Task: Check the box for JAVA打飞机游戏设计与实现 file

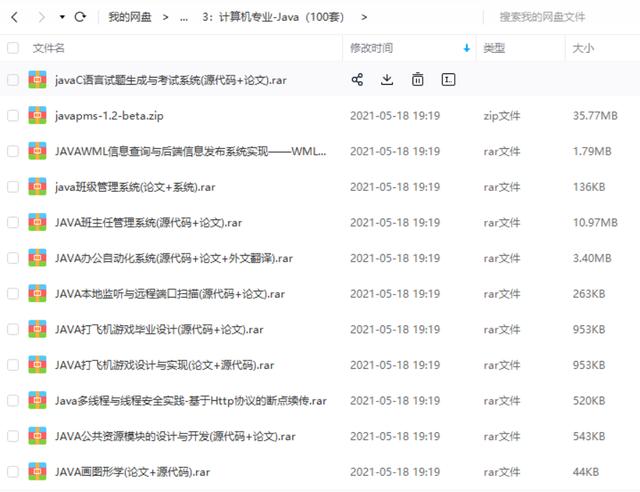Action: click(13, 365)
